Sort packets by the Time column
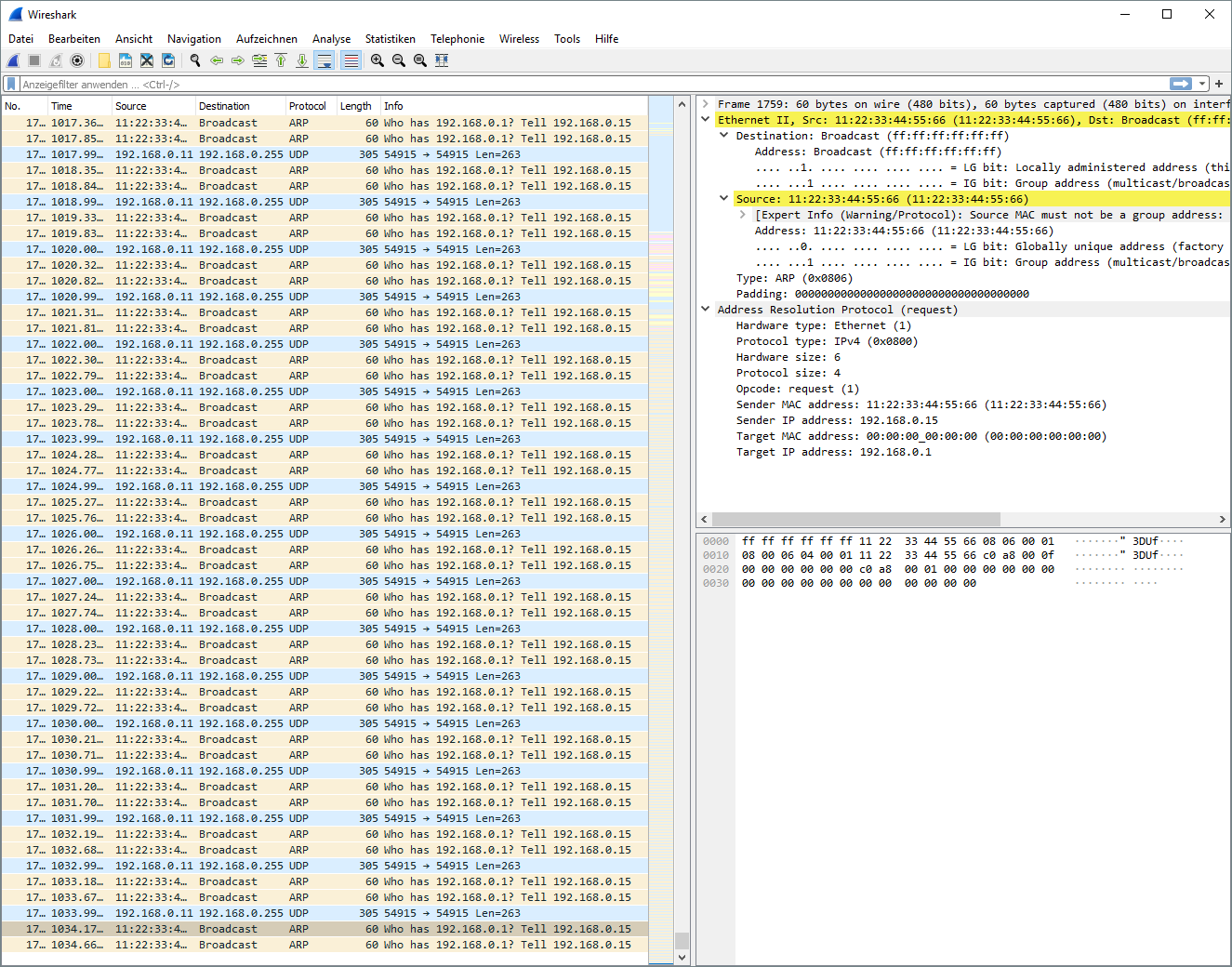 click(x=79, y=106)
